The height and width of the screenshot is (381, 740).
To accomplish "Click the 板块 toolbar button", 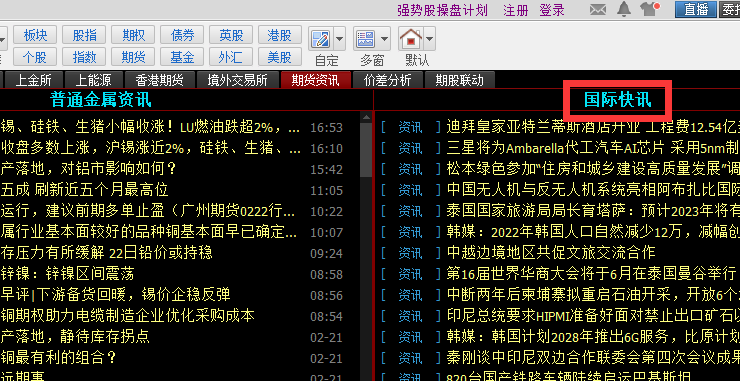I will (x=36, y=35).
